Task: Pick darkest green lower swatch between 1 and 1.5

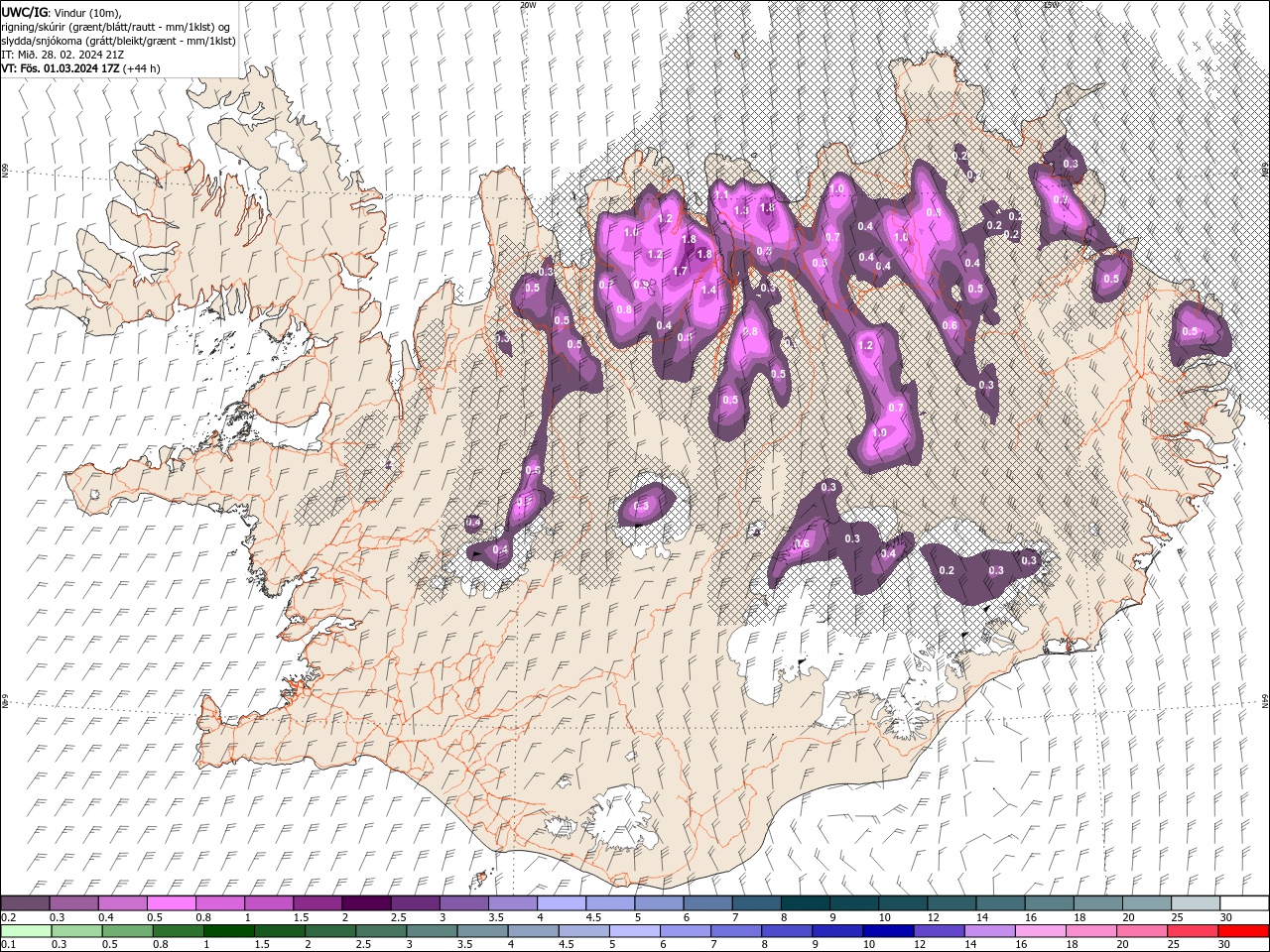Action: coord(229,931)
